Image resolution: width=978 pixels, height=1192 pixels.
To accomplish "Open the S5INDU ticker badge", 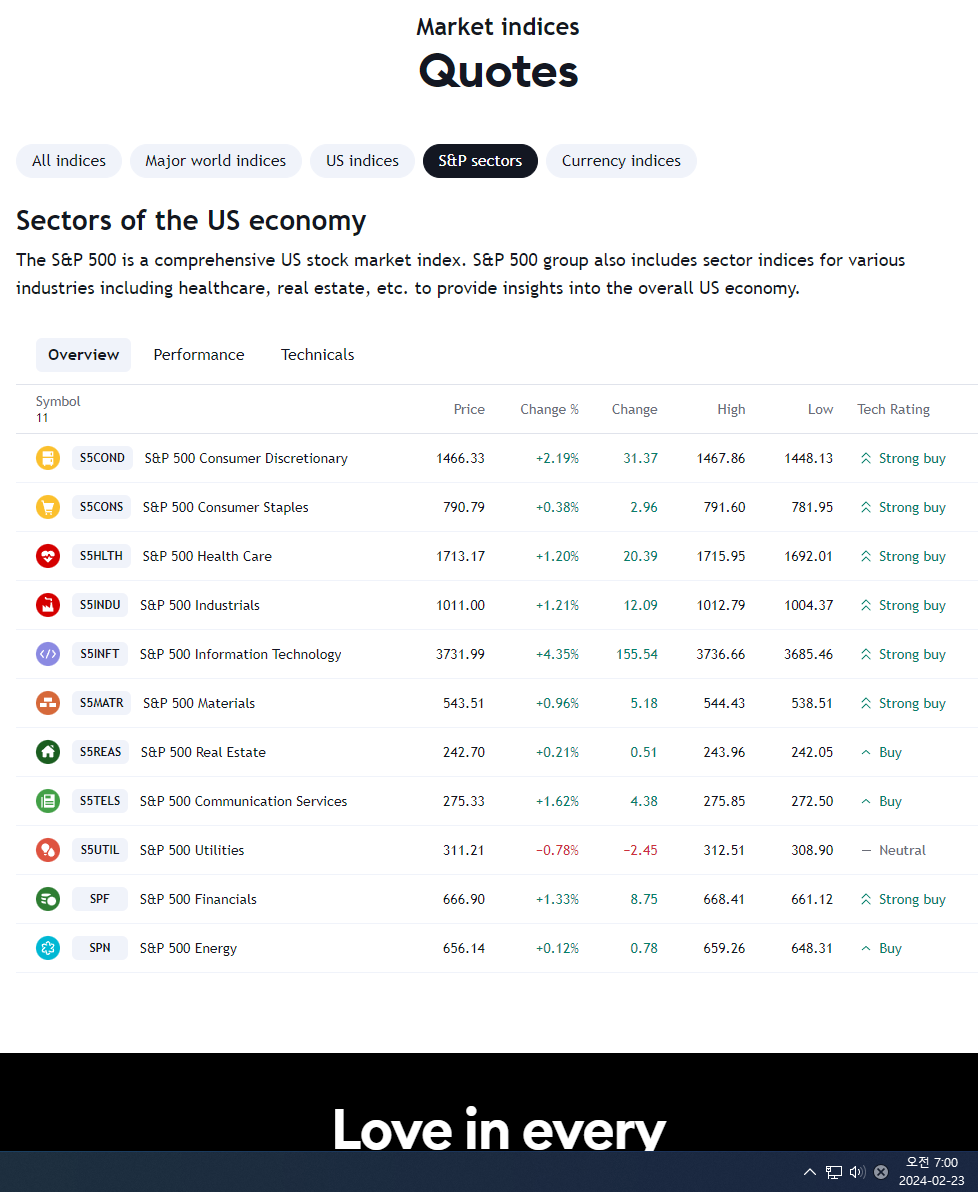I will (100, 605).
